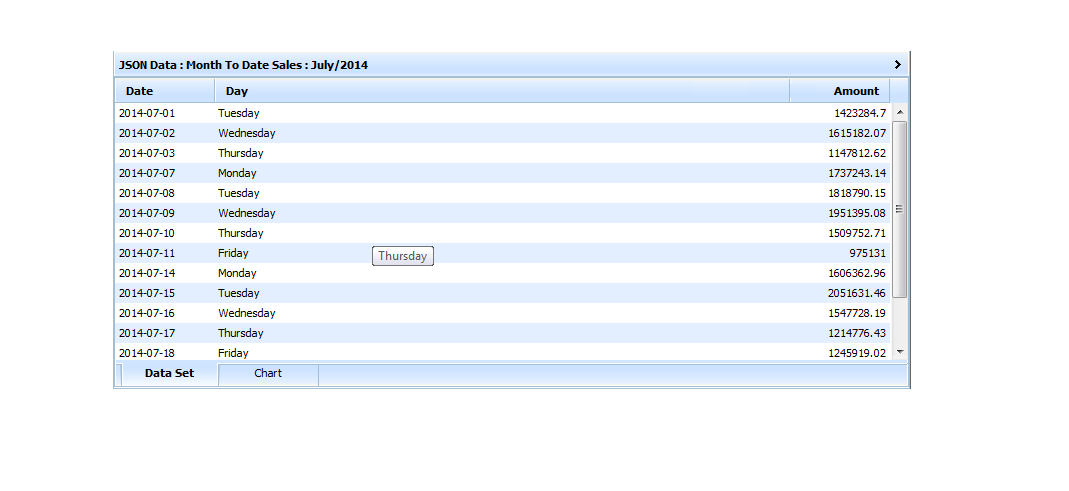
Task: Click Monday in the 2014-07-07 row
Action: 237,173
